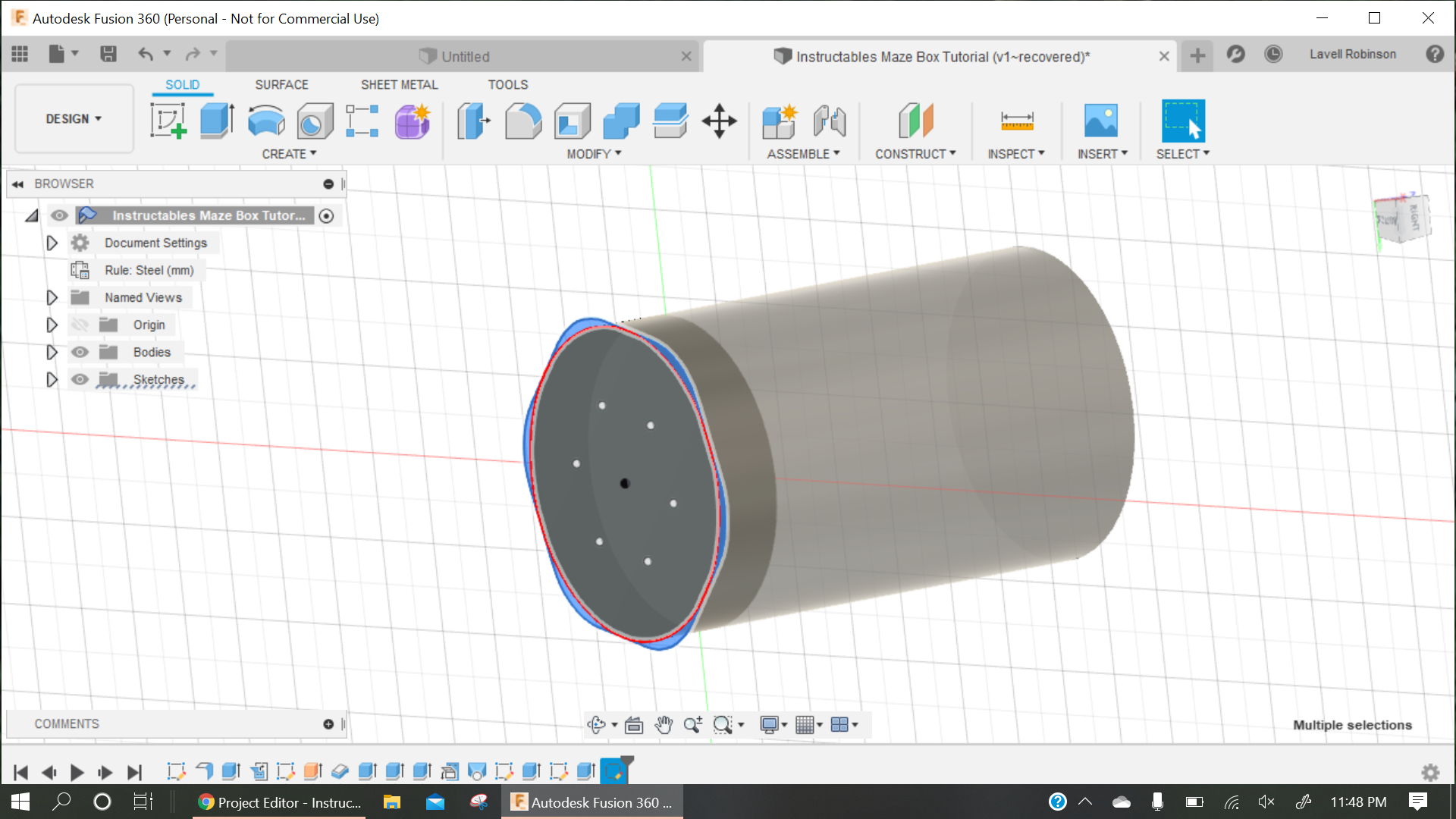Click the ViewCube in the viewport
The image size is (1456, 819).
pyautogui.click(x=1402, y=219)
